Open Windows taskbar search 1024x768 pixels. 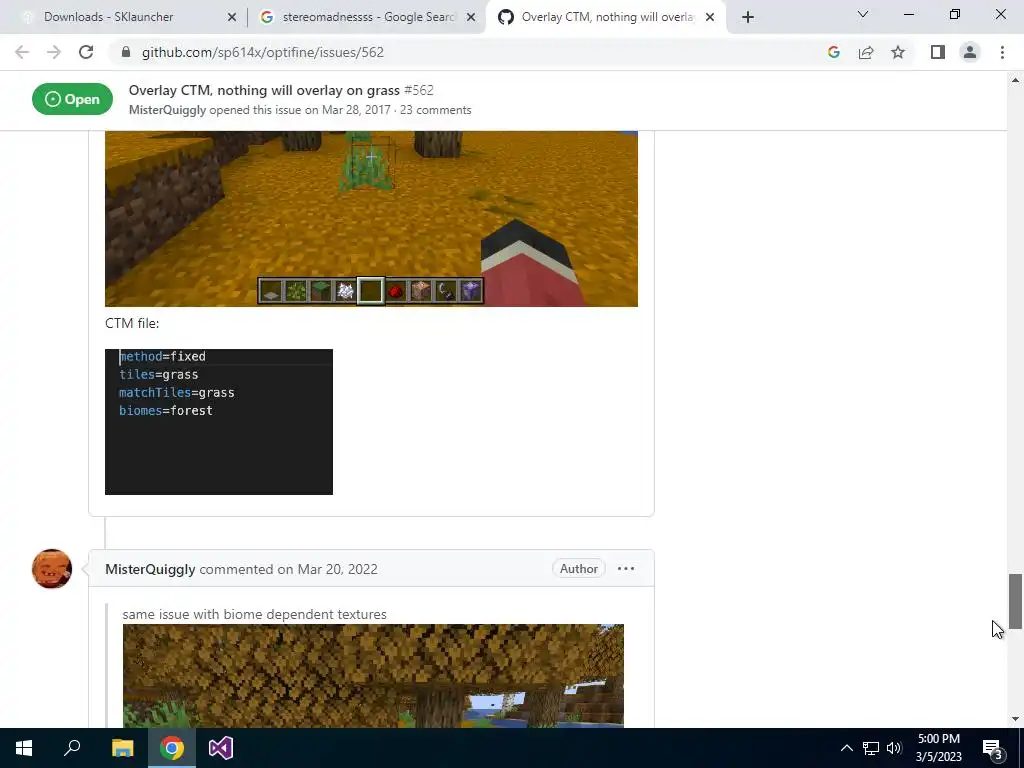tap(72, 748)
